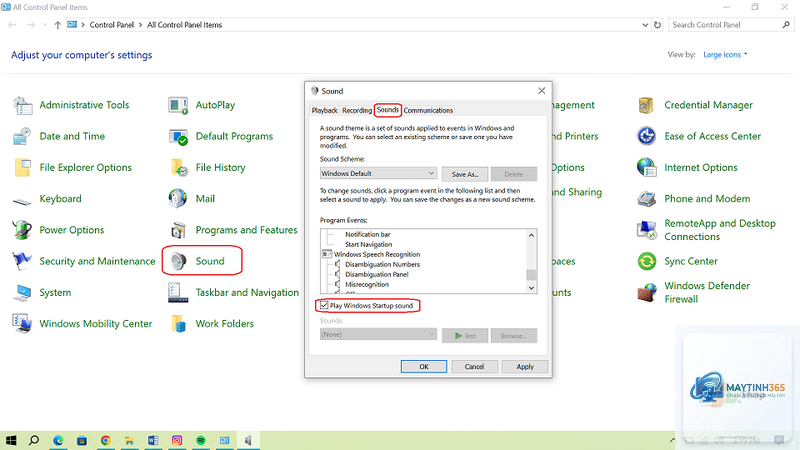The height and width of the screenshot is (450, 800).
Task: Open Programs and Features icon
Action: [x=178, y=230]
